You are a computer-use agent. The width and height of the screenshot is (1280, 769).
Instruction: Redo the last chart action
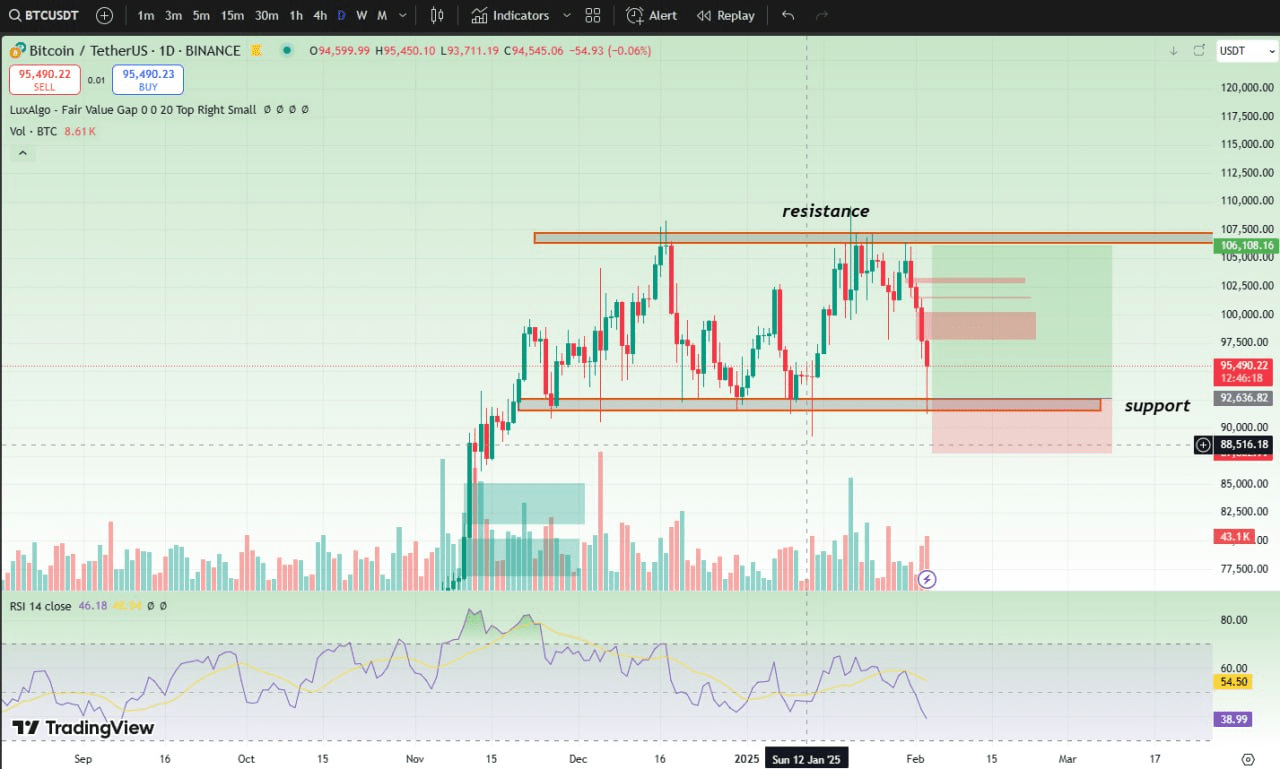pyautogui.click(x=822, y=16)
